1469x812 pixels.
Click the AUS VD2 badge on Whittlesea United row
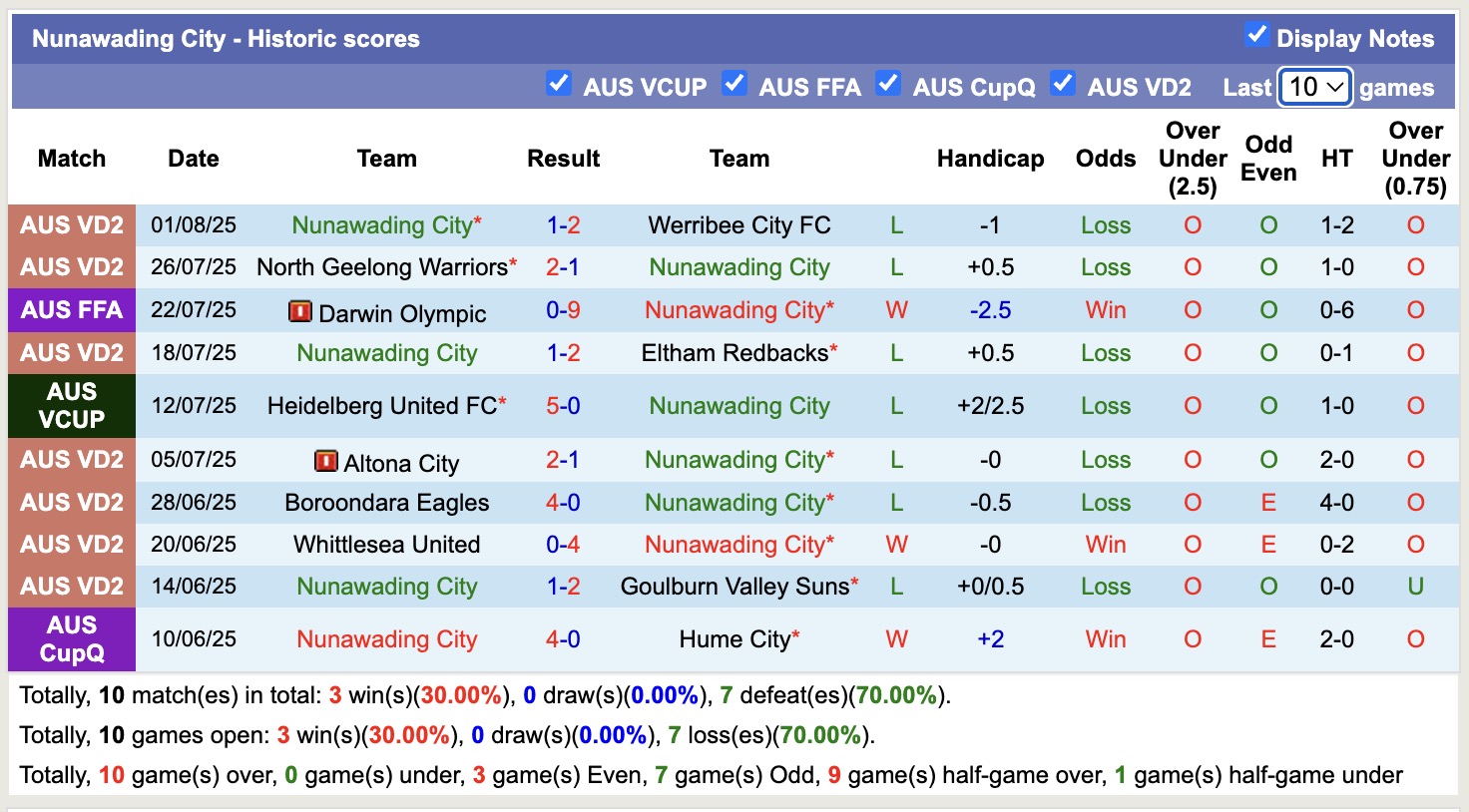tap(71, 545)
